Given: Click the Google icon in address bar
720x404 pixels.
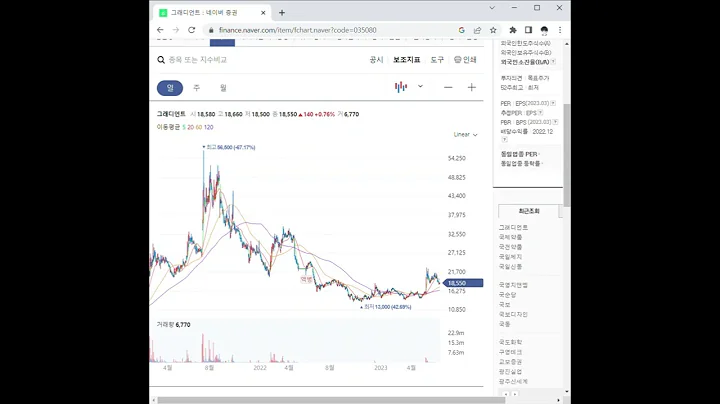Looking at the screenshot, I should click(461, 30).
